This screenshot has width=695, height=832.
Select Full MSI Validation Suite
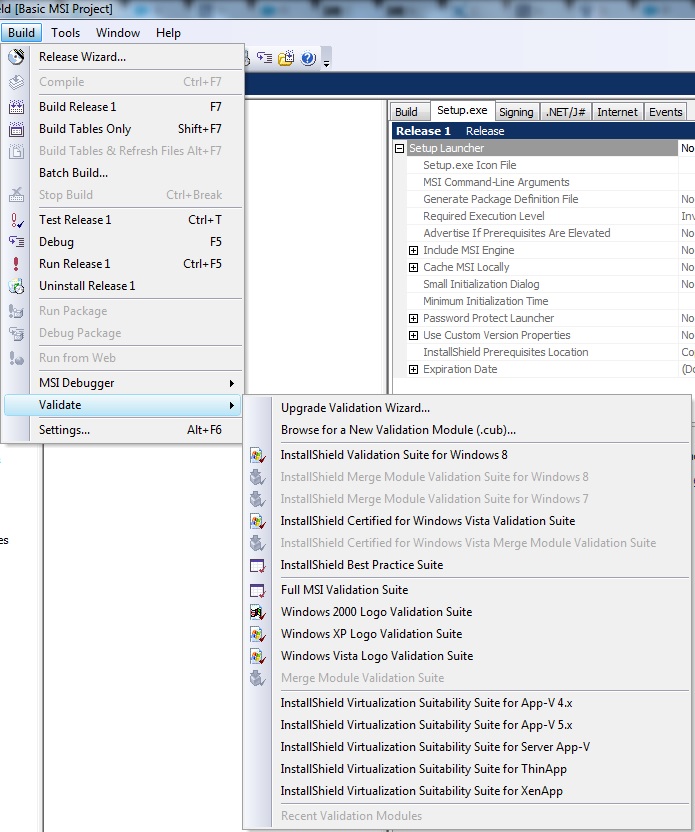pos(344,590)
